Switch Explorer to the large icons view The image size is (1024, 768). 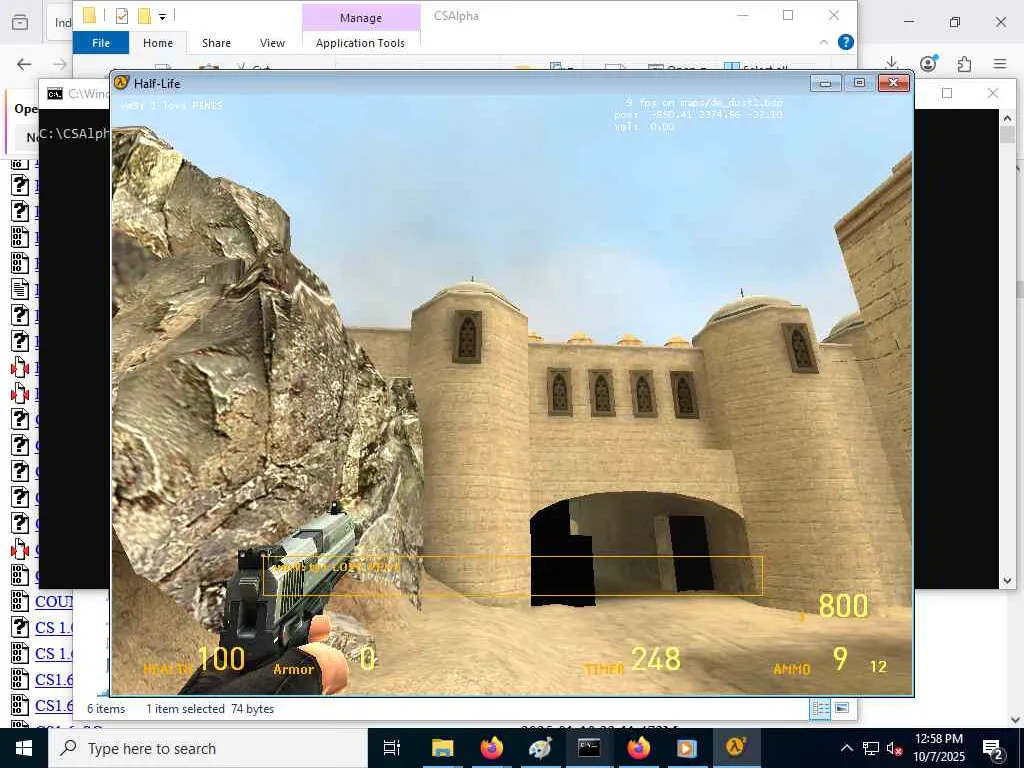click(842, 709)
